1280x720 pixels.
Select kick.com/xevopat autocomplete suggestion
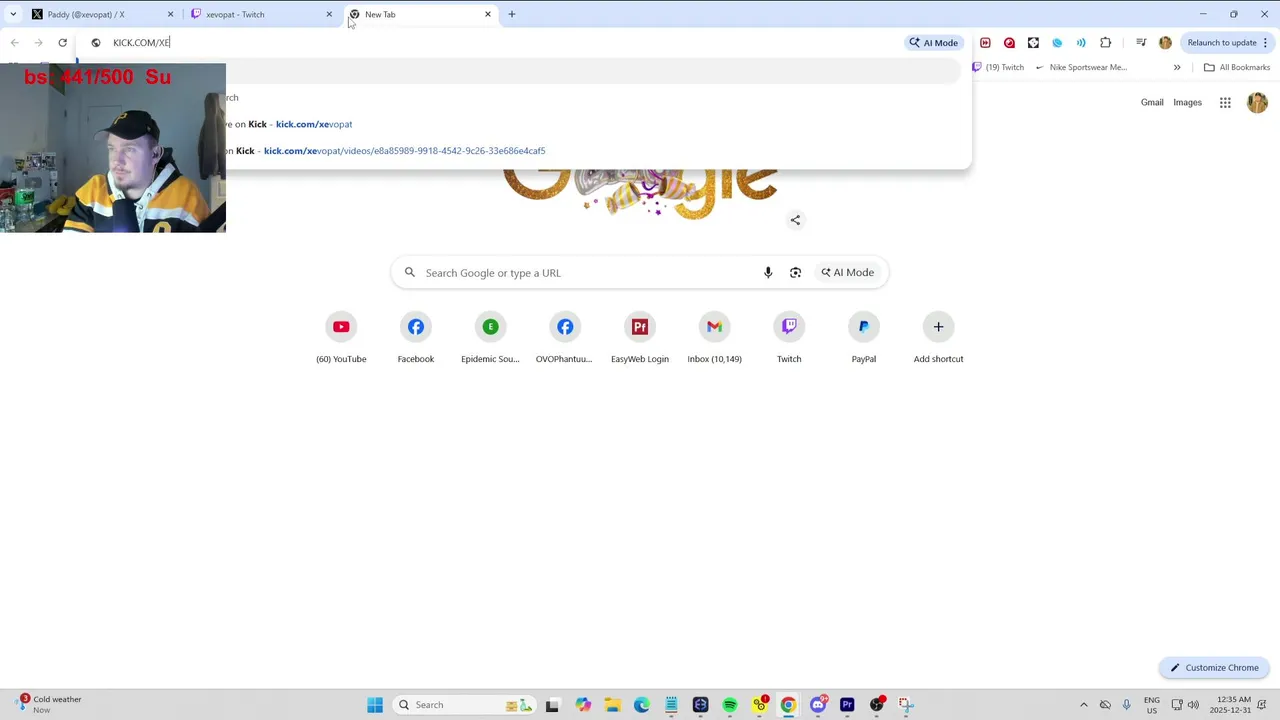tap(314, 124)
